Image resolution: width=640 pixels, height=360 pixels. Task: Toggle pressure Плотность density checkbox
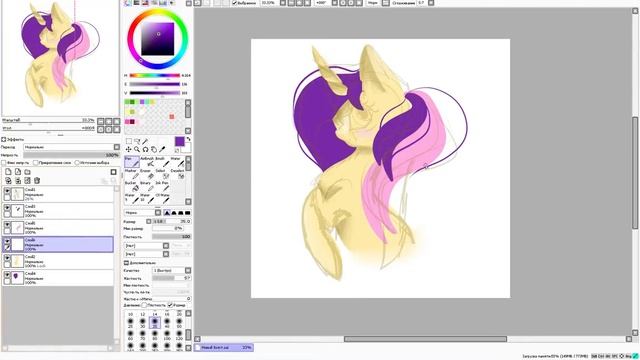coord(144,305)
